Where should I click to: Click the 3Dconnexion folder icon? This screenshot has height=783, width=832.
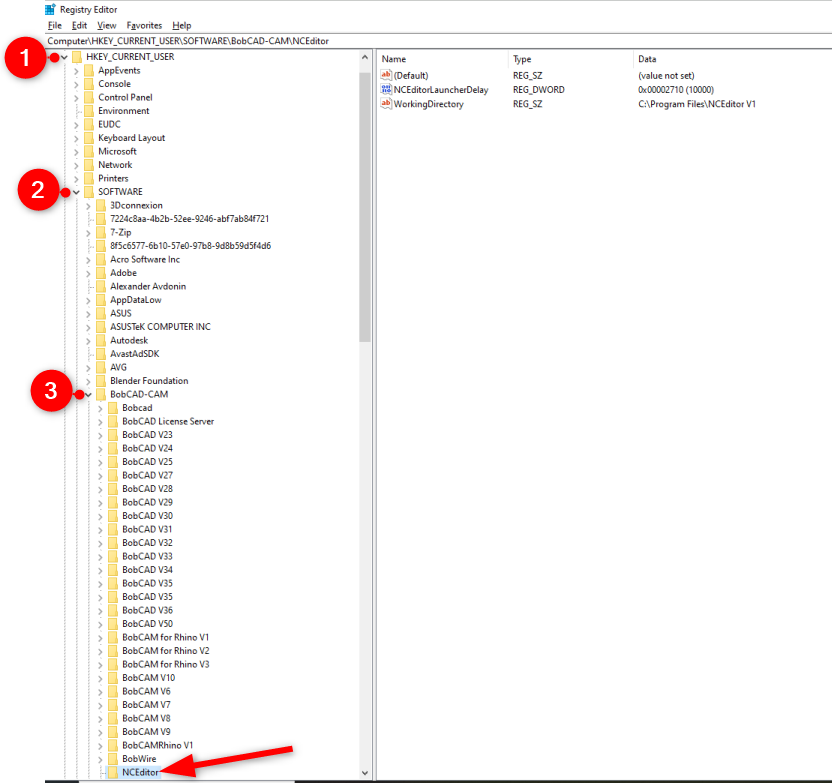point(101,205)
